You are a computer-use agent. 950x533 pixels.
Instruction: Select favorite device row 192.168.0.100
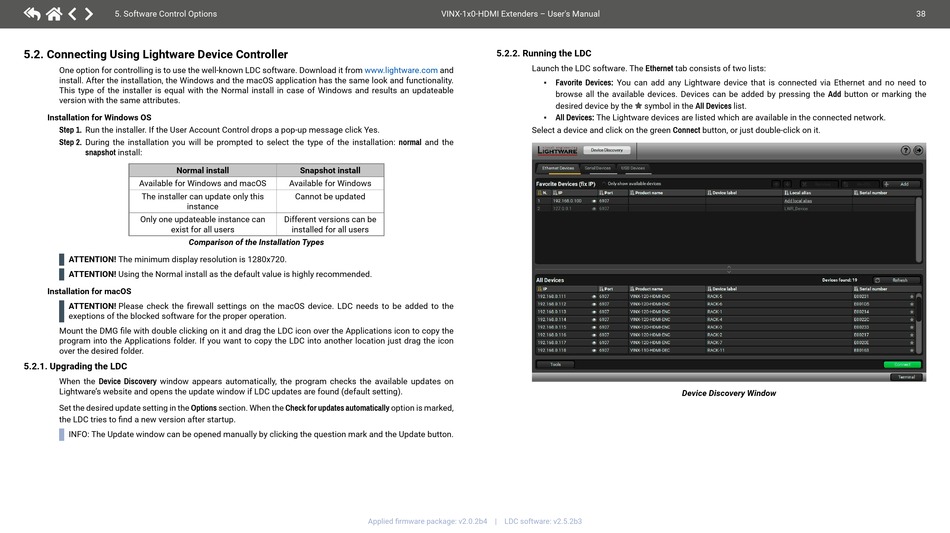(725, 201)
